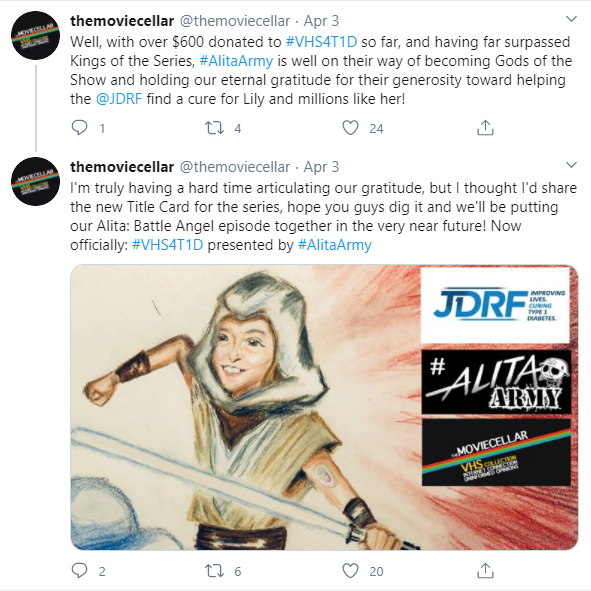
Task: Open the #VHS4T1D hashtag in first tweet
Action: pyautogui.click(x=321, y=42)
